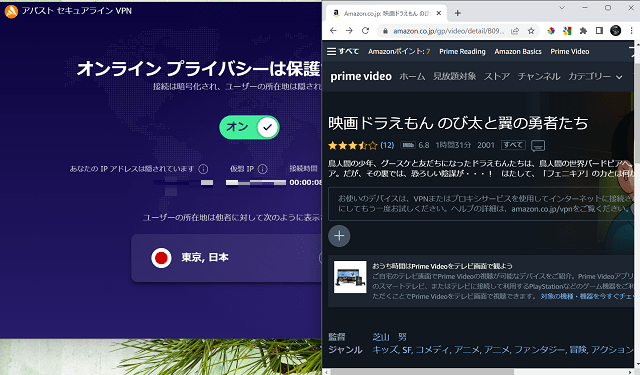640x375 pixels.
Task: Click the padlock site info icon
Action: coord(385,31)
